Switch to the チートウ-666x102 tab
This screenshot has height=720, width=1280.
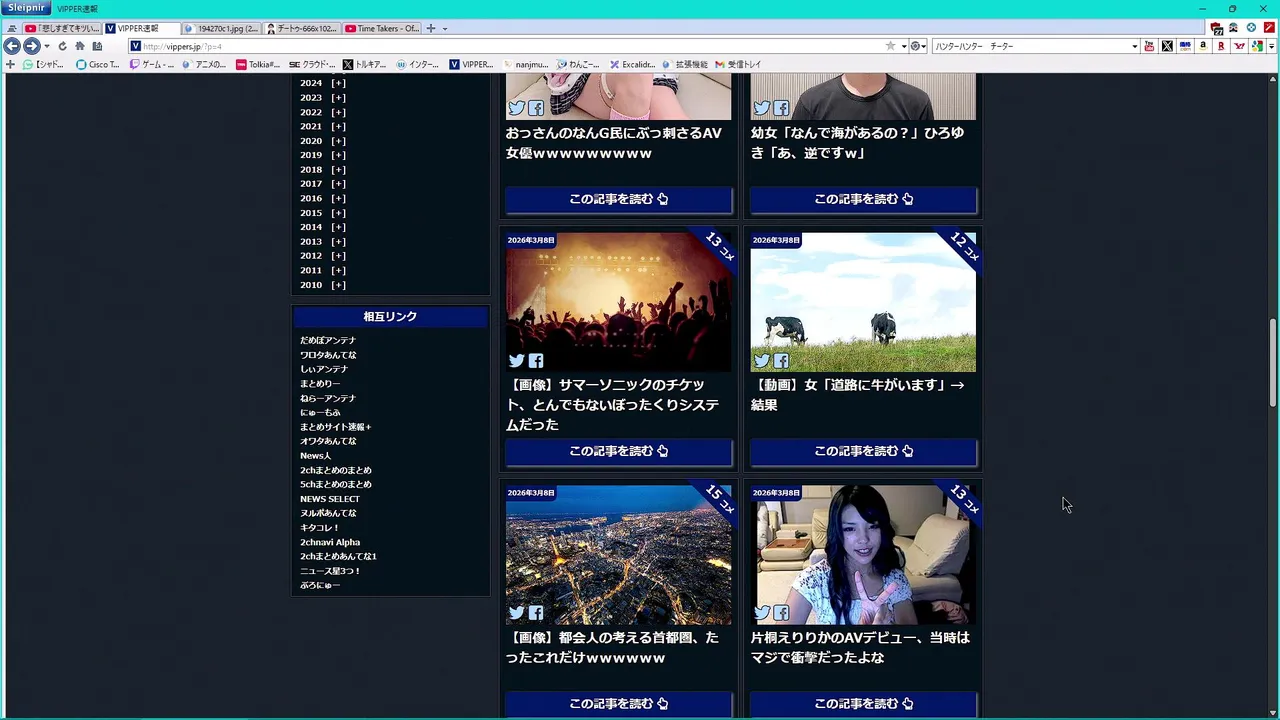(302, 28)
